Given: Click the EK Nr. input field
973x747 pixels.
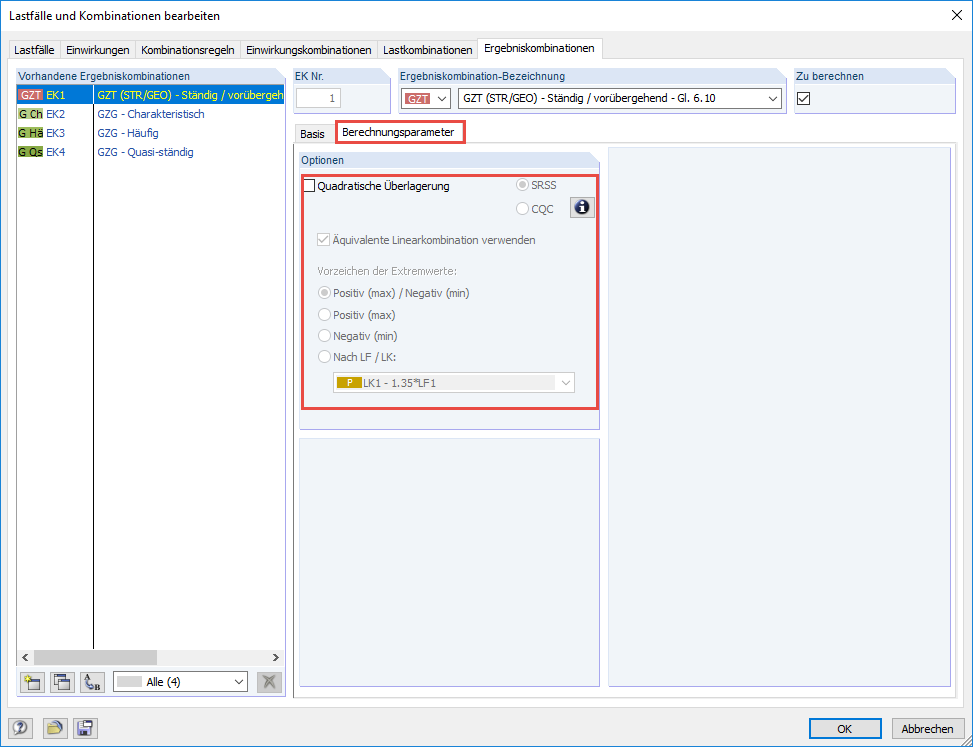Looking at the screenshot, I should (318, 99).
